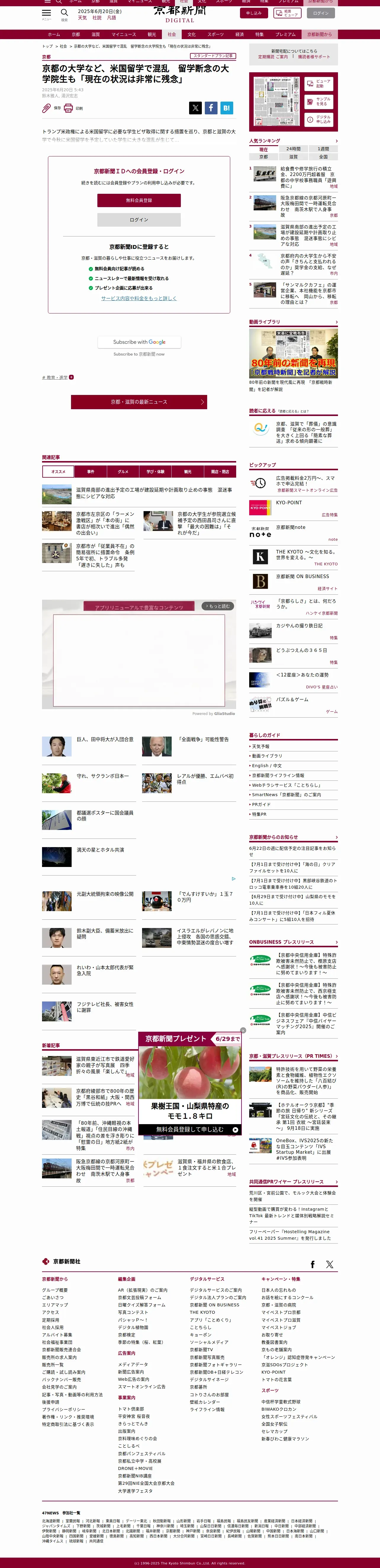Switch related articles to 事件 tab
This screenshot has width=380, height=1568.
tap(91, 471)
